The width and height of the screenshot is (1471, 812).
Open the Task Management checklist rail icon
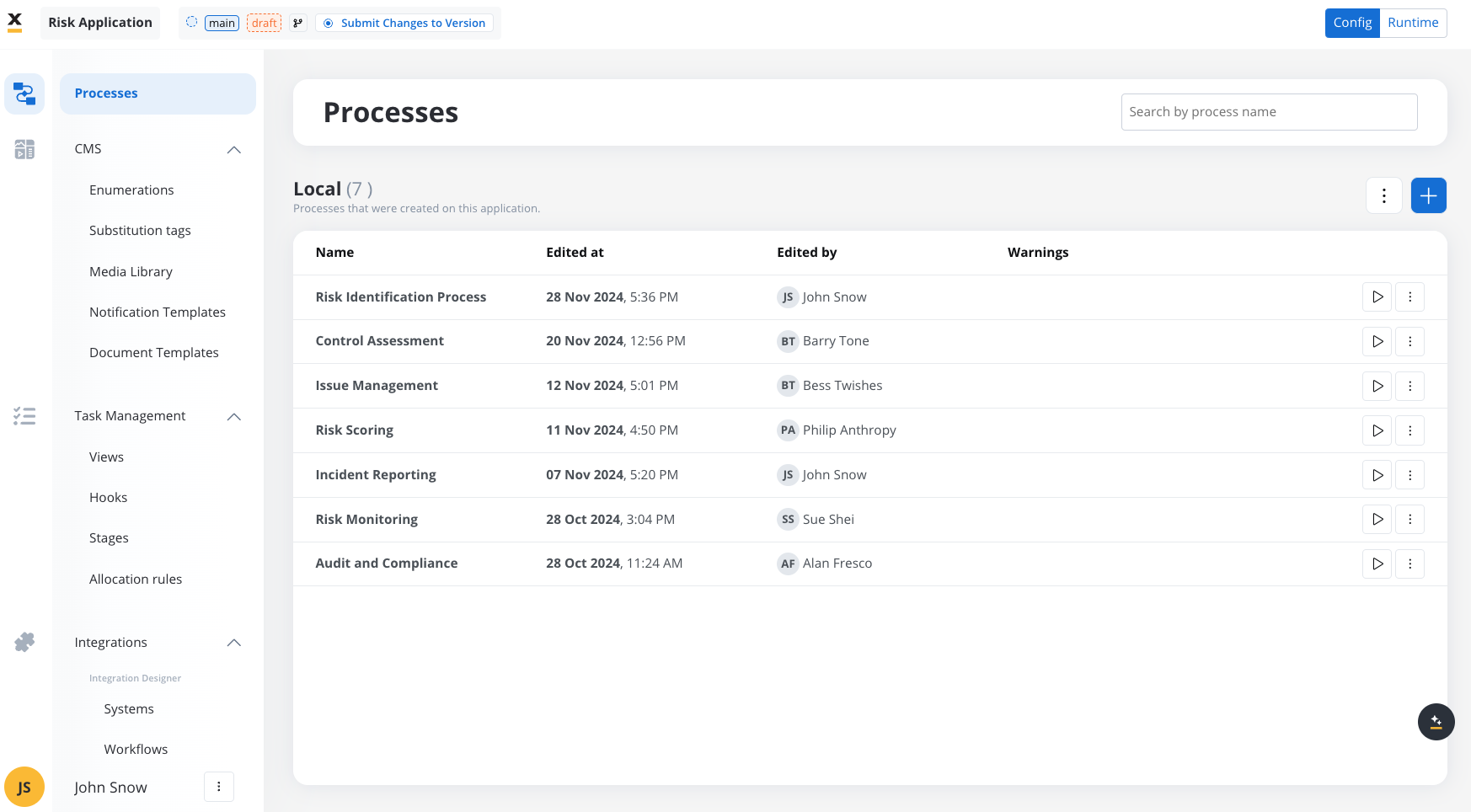[24, 416]
